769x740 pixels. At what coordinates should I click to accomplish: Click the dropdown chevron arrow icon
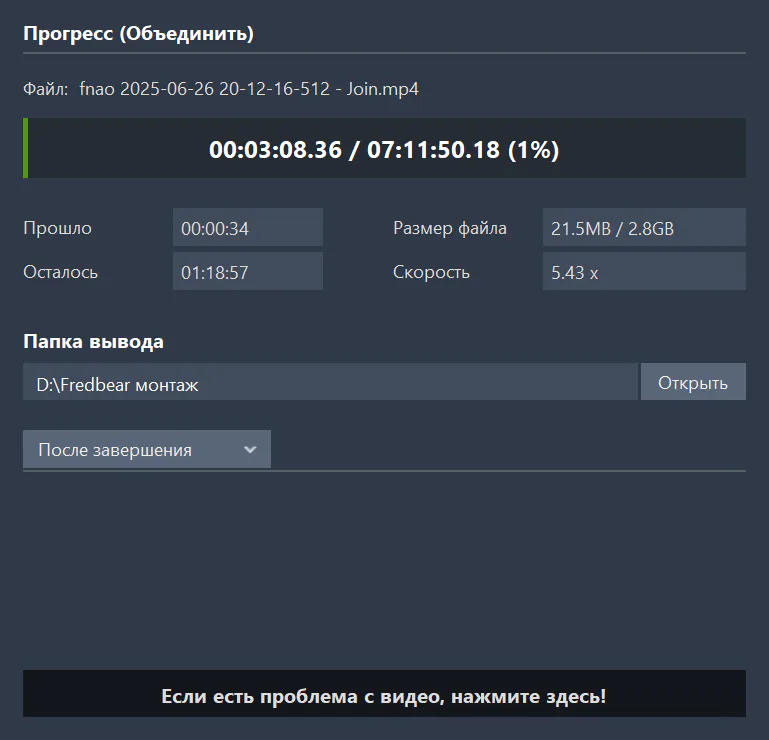[x=250, y=450]
